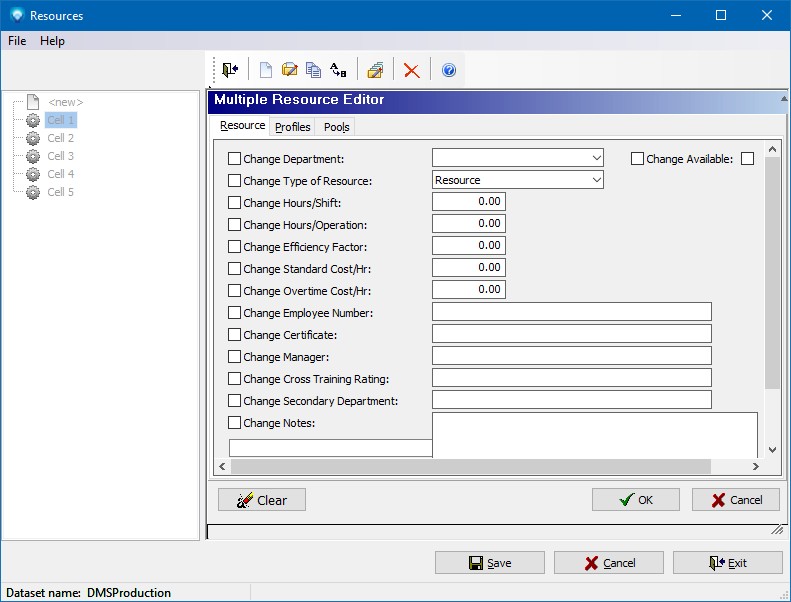Click the Save button
This screenshot has height=602, width=791.
pos(490,563)
